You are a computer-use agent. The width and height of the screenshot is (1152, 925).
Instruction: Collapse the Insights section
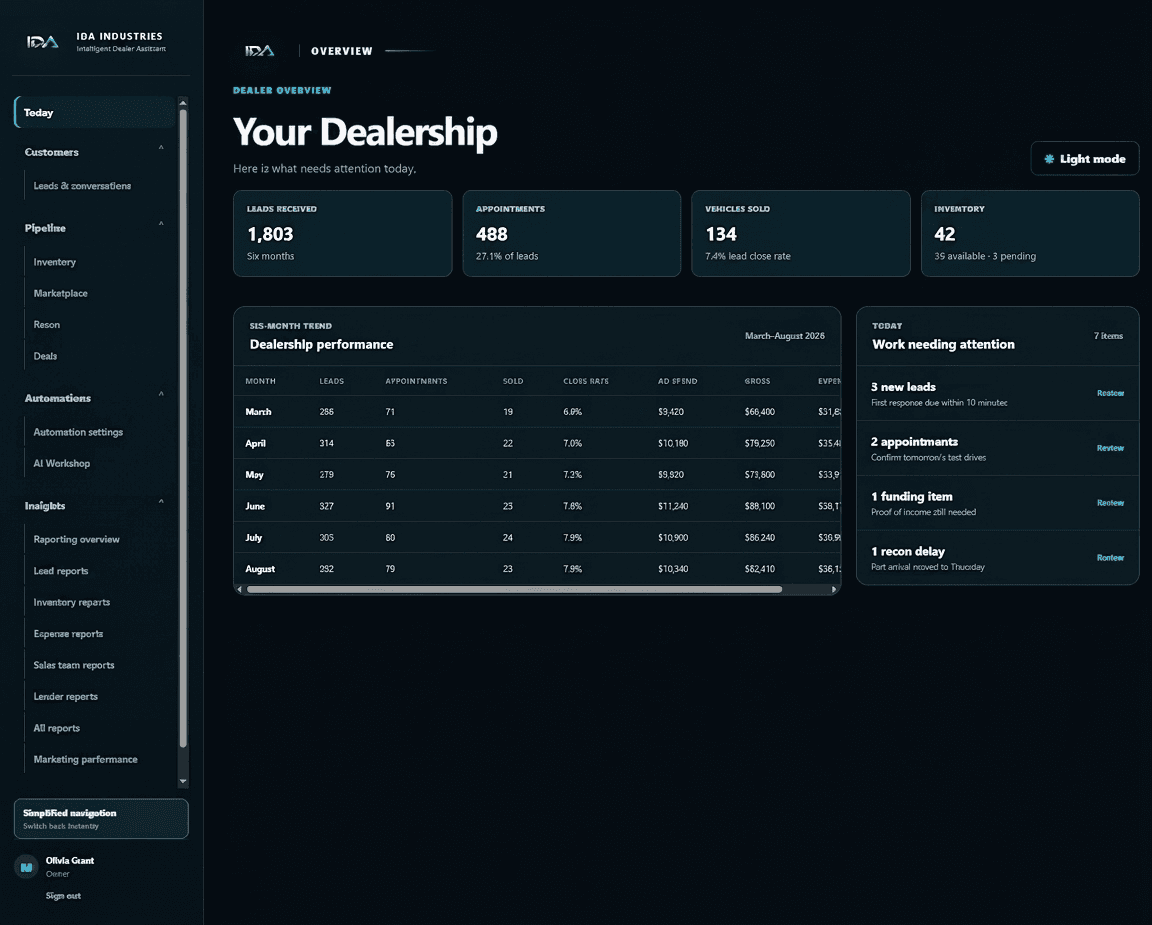[x=161, y=502]
